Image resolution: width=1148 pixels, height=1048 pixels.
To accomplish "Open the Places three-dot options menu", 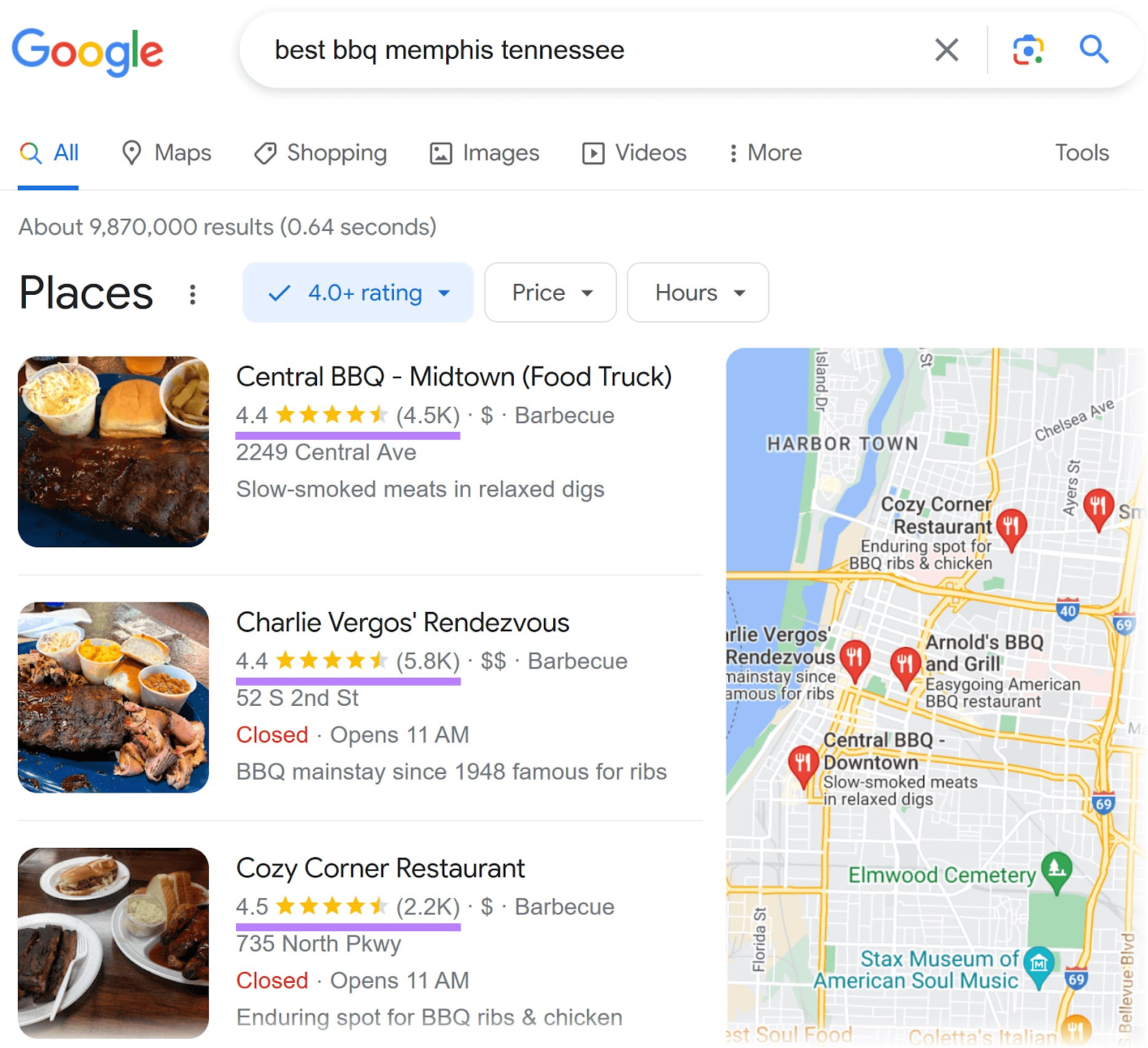I will click(x=192, y=294).
